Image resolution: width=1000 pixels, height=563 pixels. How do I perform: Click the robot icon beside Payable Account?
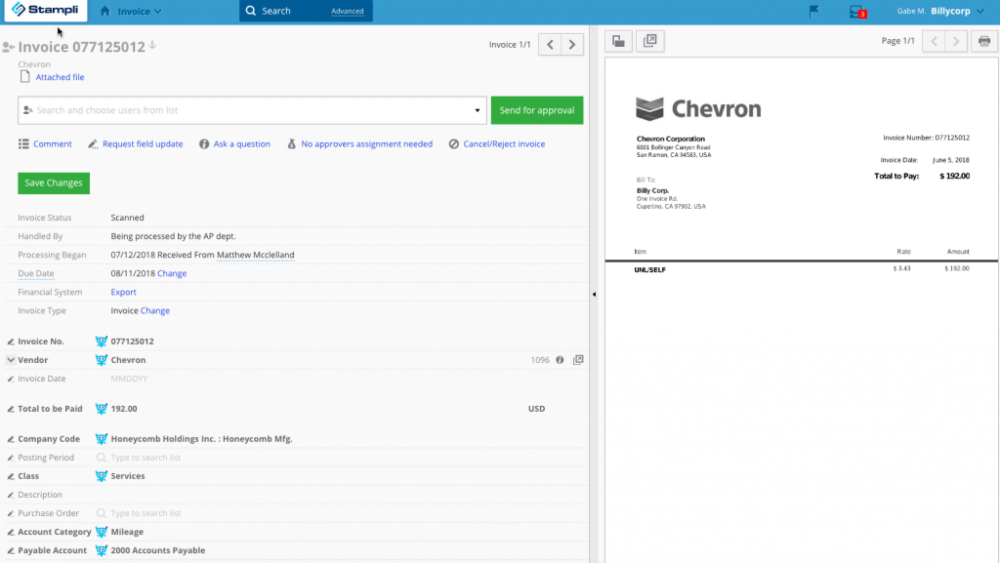click(101, 550)
